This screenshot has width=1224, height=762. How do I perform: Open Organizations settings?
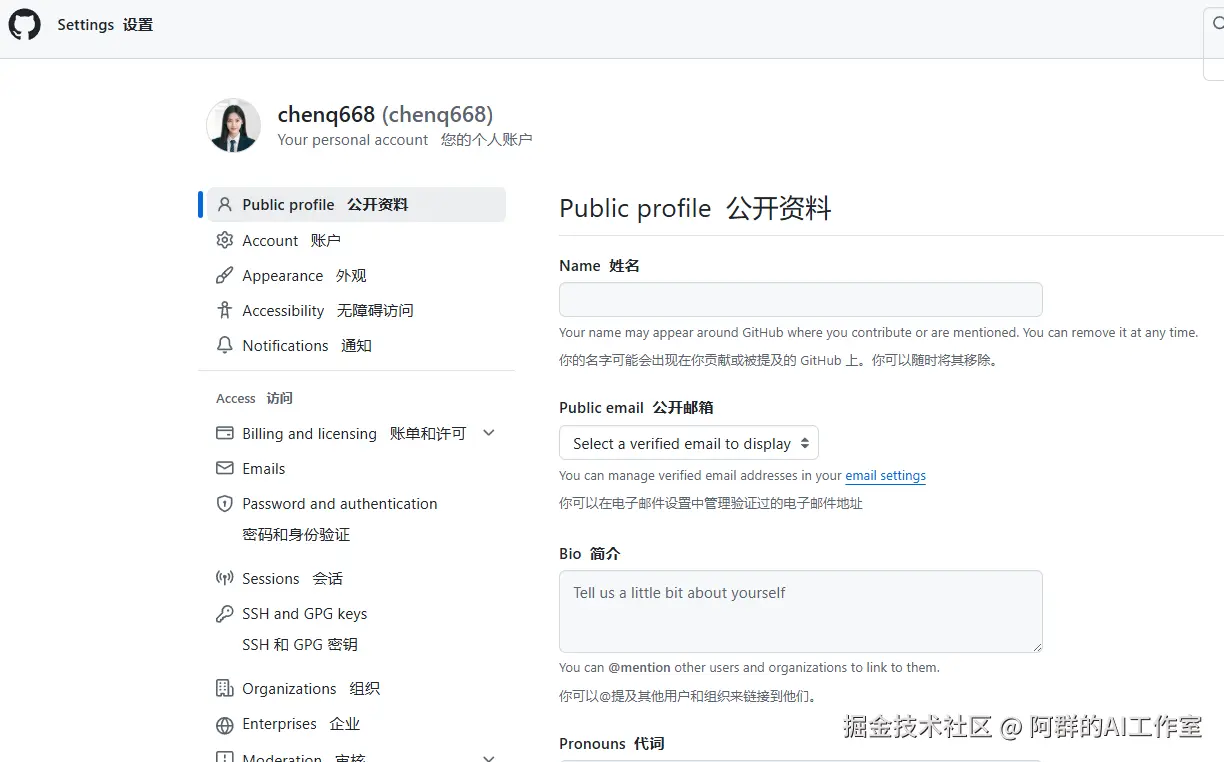310,688
